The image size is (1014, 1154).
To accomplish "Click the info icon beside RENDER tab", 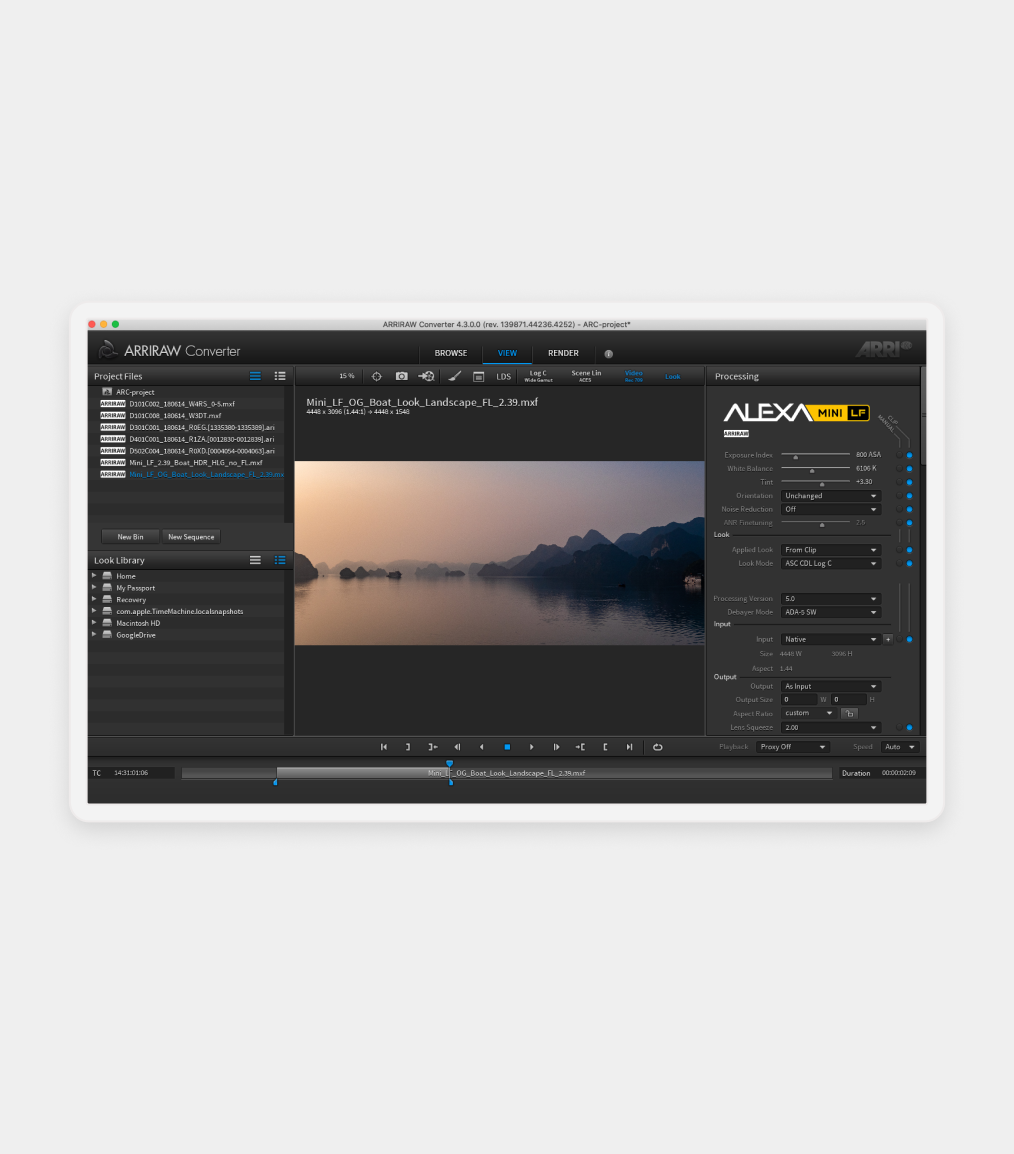I will 609,354.
